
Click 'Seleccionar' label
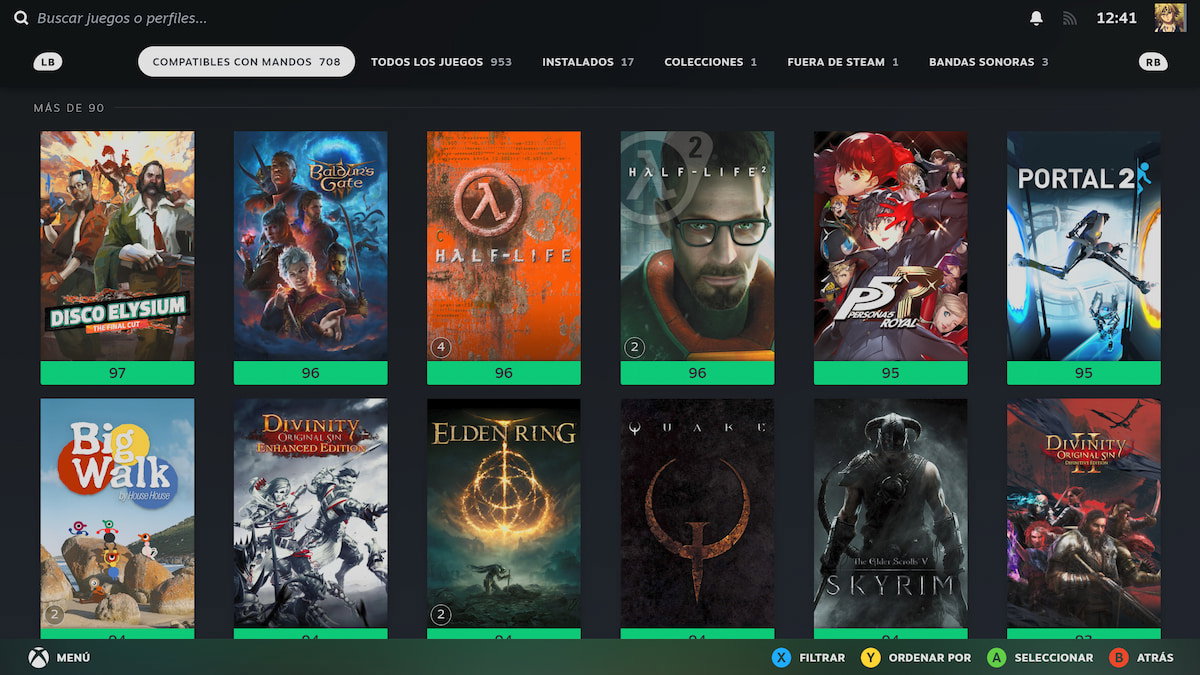(x=1054, y=658)
